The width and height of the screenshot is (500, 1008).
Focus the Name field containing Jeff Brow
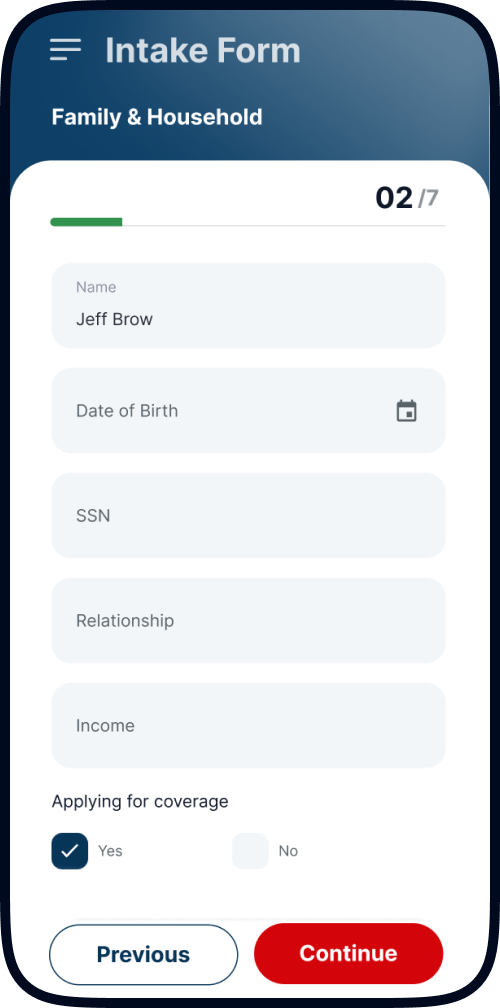[x=248, y=305]
